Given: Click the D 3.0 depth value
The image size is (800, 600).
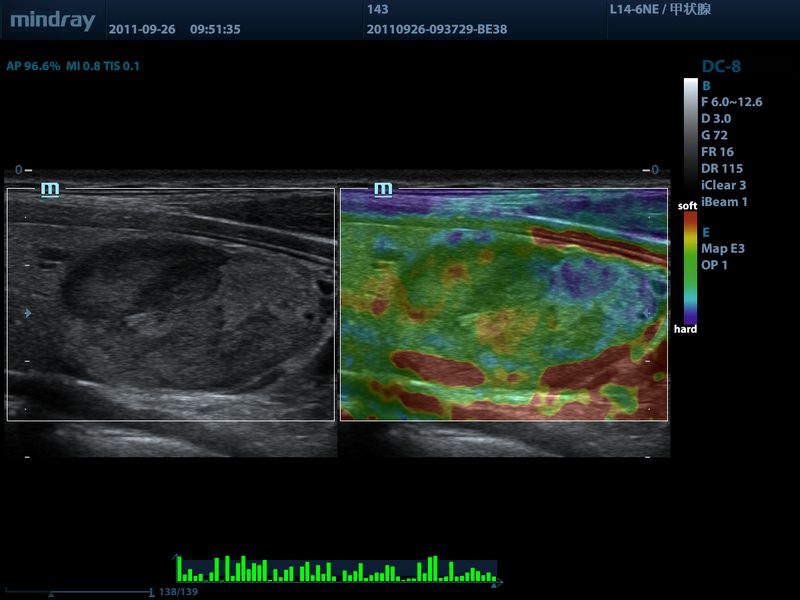Looking at the screenshot, I should [x=716, y=118].
